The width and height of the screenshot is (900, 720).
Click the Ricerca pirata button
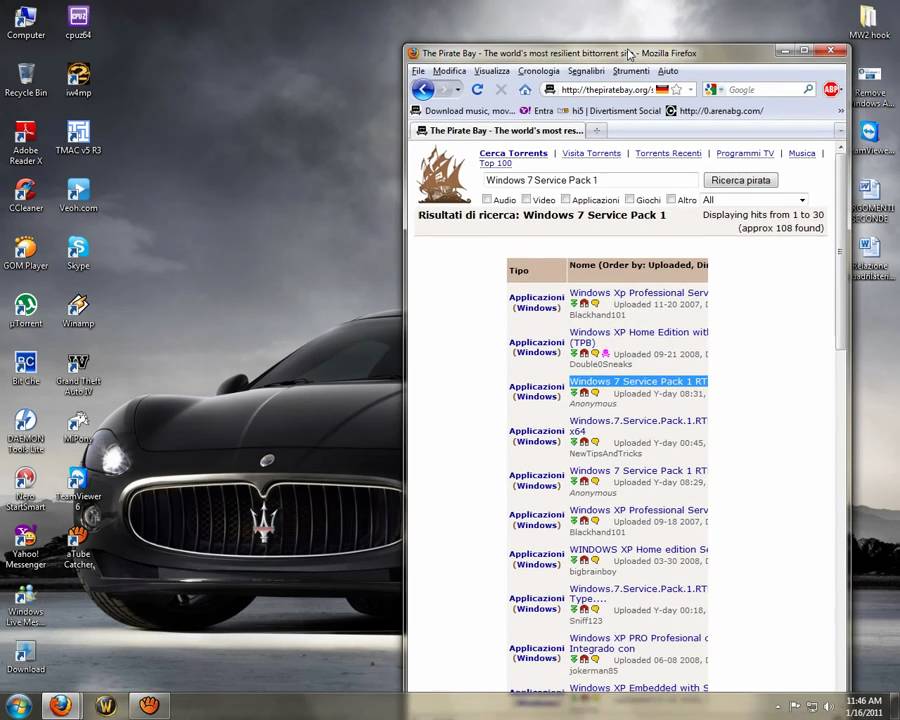(741, 180)
